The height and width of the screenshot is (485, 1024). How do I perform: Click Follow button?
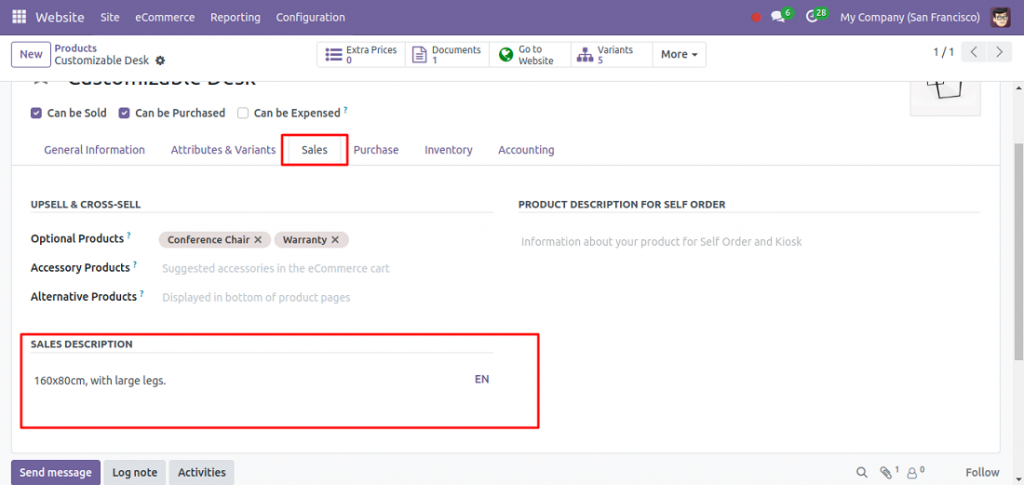(982, 473)
